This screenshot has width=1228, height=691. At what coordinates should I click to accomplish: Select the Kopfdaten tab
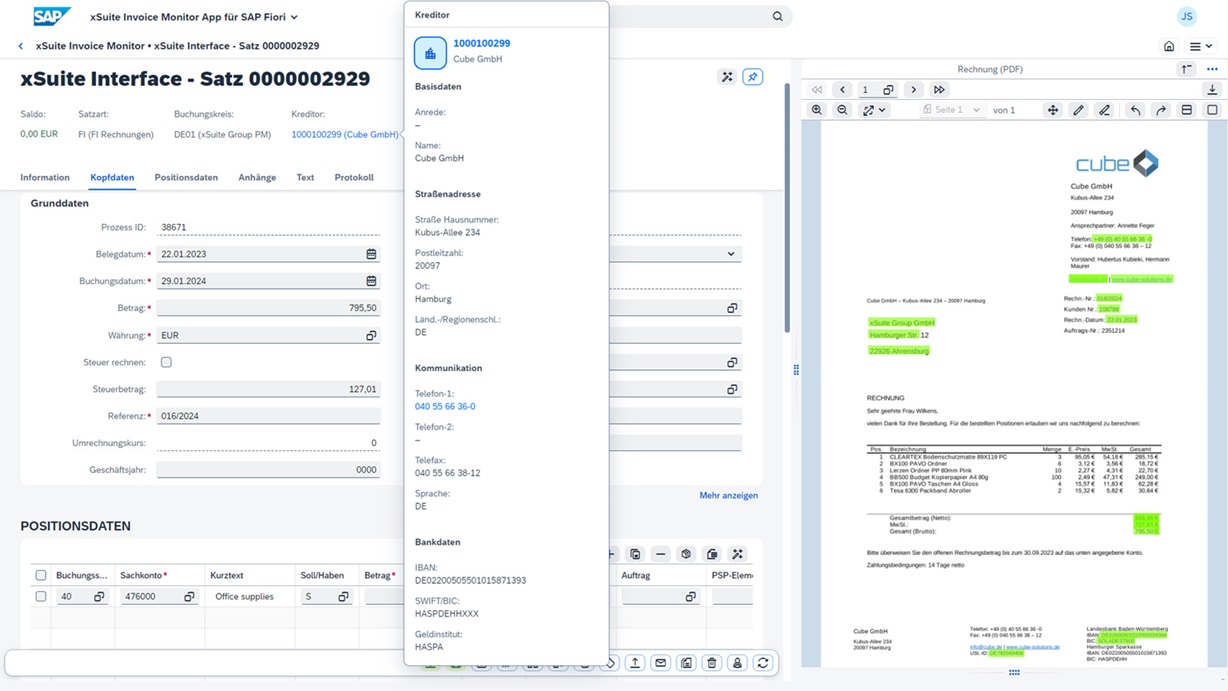tap(112, 177)
